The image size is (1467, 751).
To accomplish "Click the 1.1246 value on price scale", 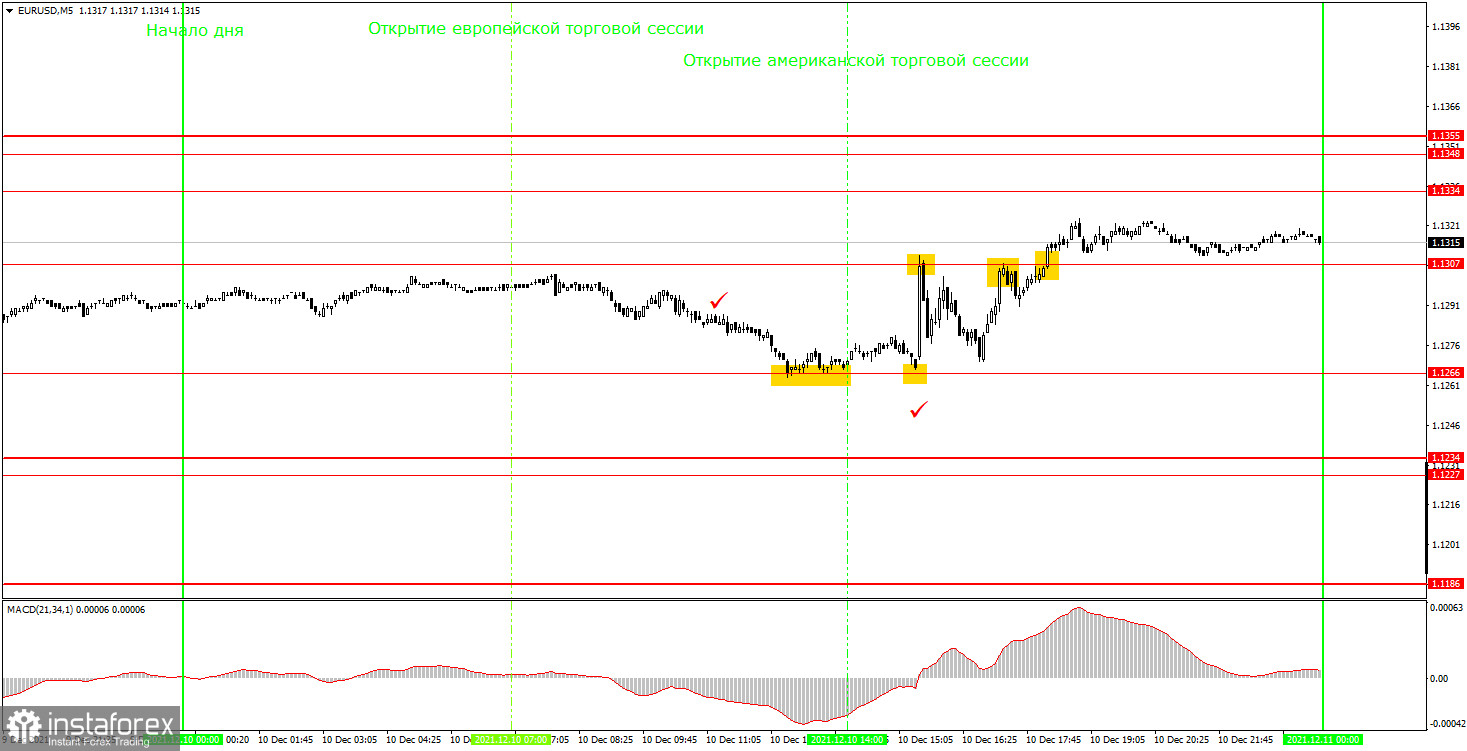I will tap(1446, 425).
